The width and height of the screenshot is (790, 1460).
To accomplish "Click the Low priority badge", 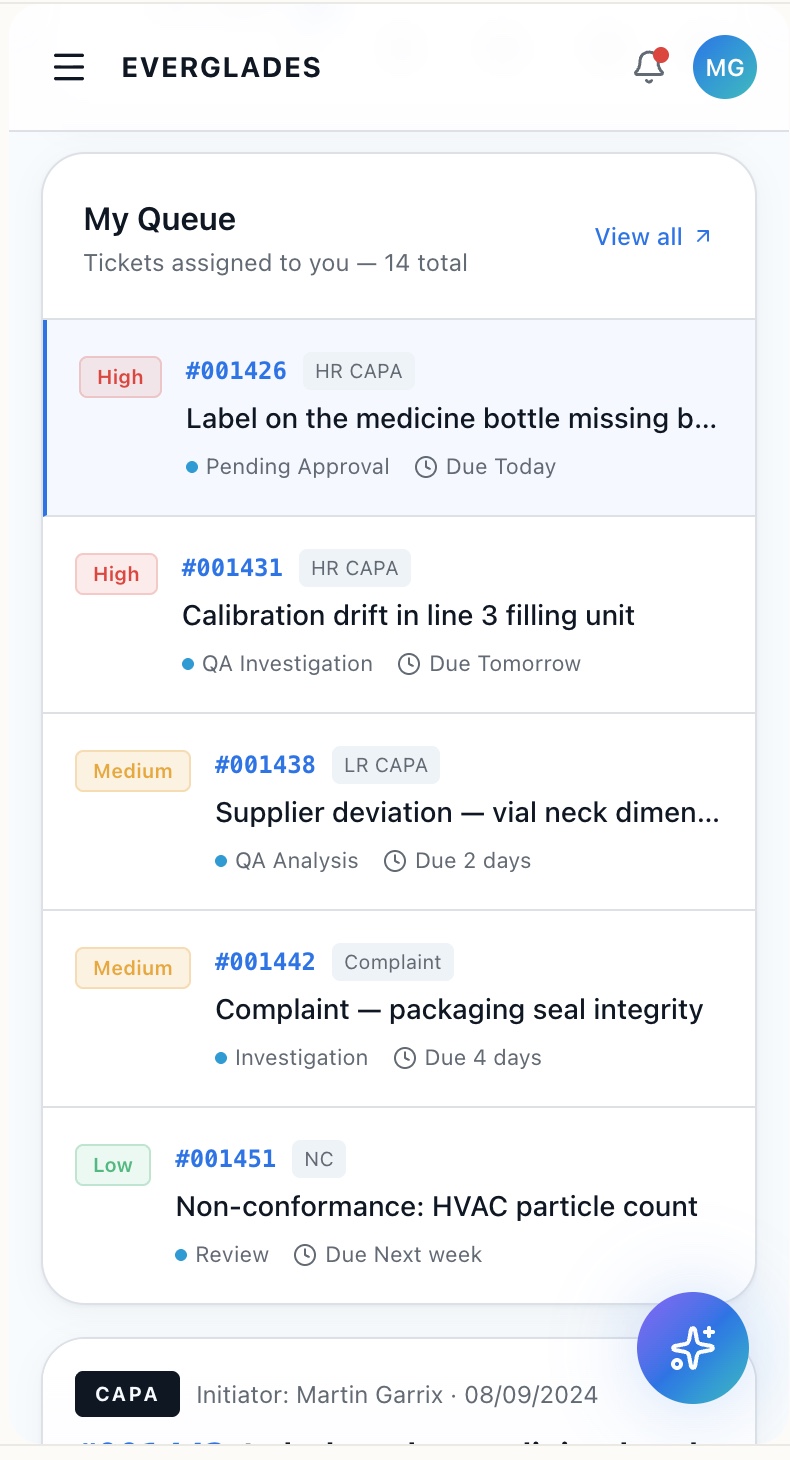I will point(113,1165).
